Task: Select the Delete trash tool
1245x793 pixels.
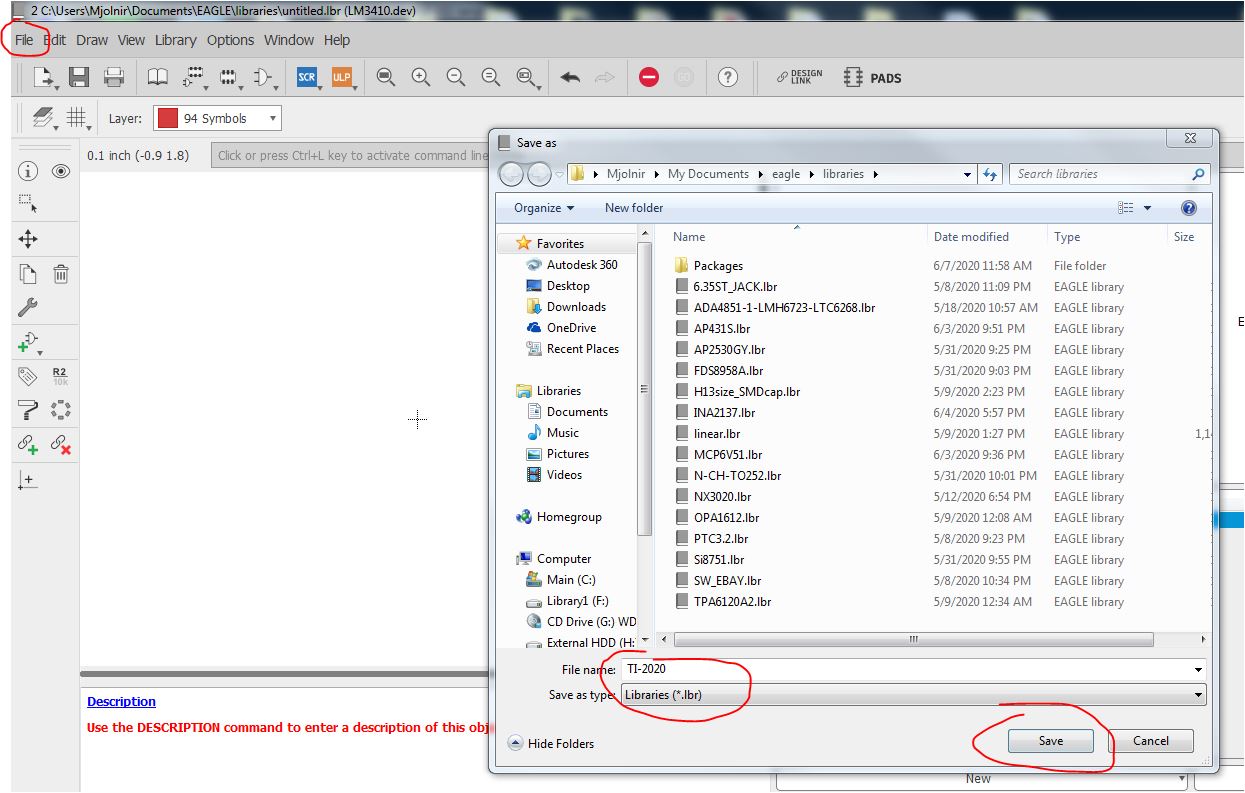Action: 61,274
